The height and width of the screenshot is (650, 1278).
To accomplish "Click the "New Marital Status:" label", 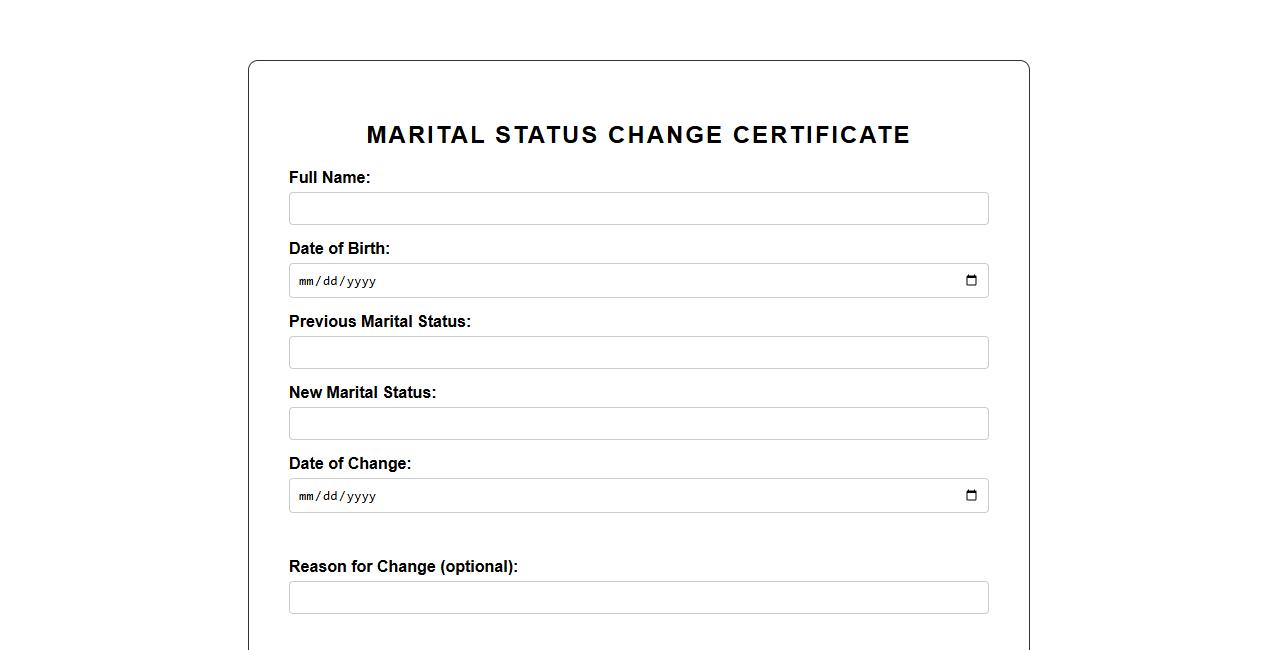I will pos(362,393).
